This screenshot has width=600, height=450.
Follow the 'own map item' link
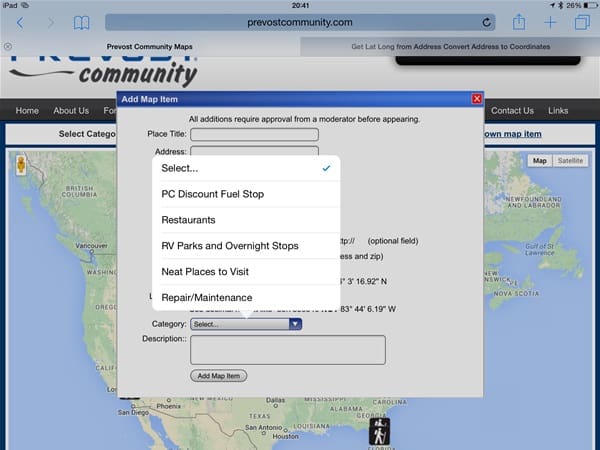513,134
